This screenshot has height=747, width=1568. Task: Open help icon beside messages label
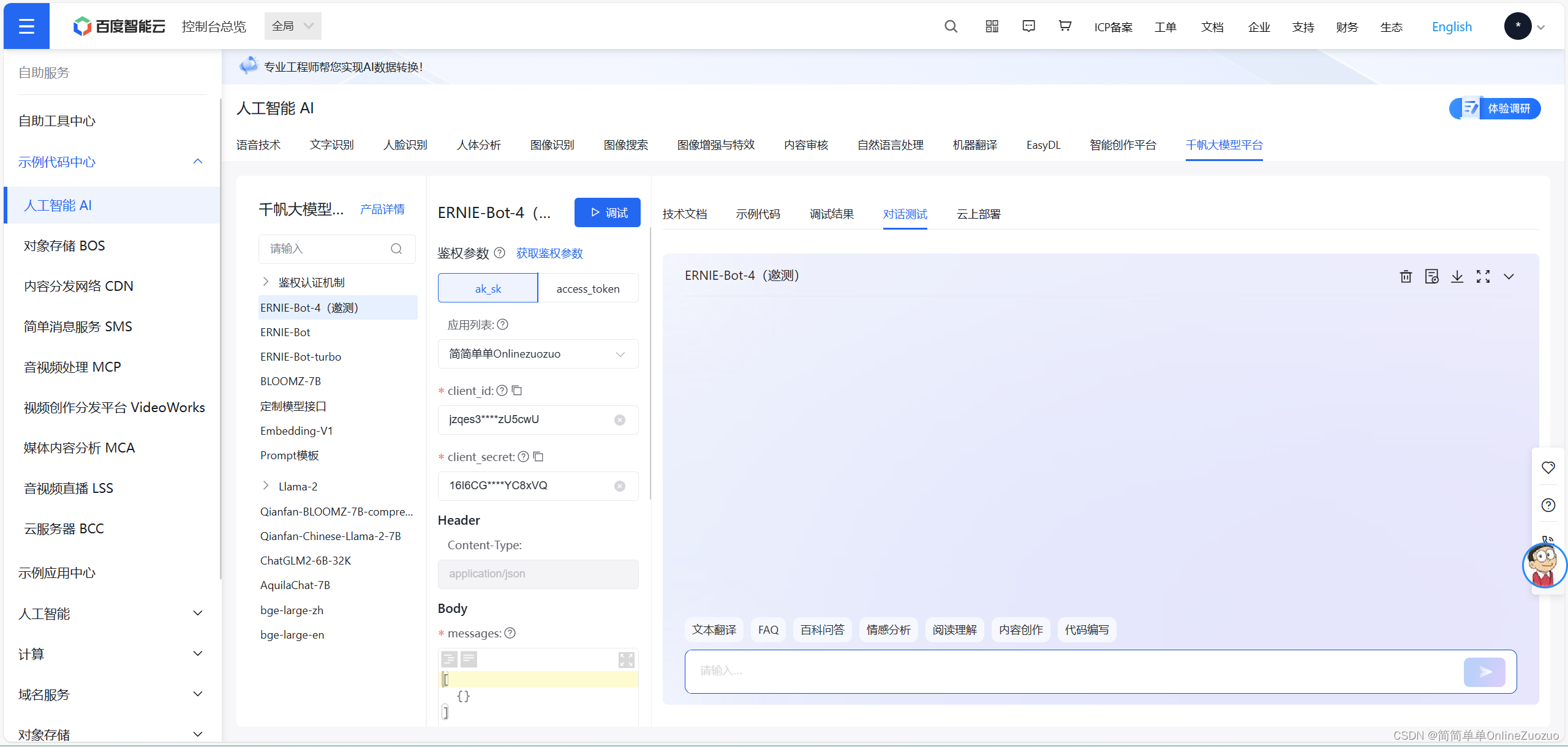(x=510, y=633)
